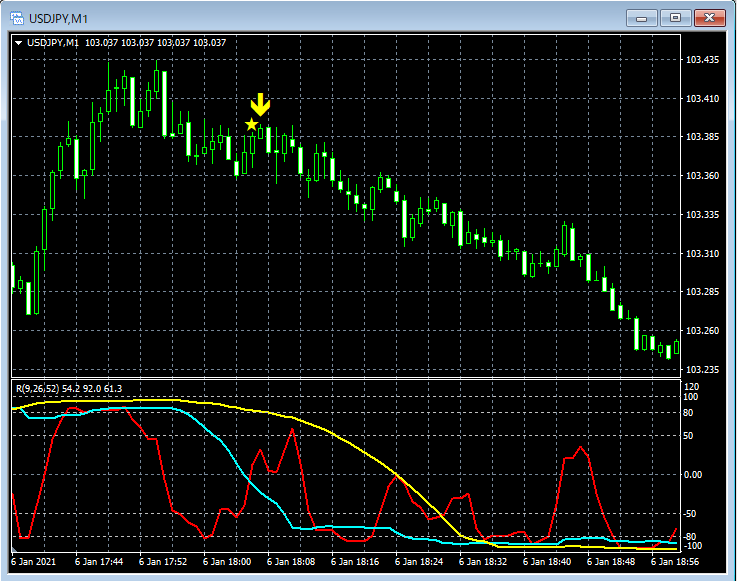
Task: Click the 103.235 price axis label
Action: tap(703, 370)
